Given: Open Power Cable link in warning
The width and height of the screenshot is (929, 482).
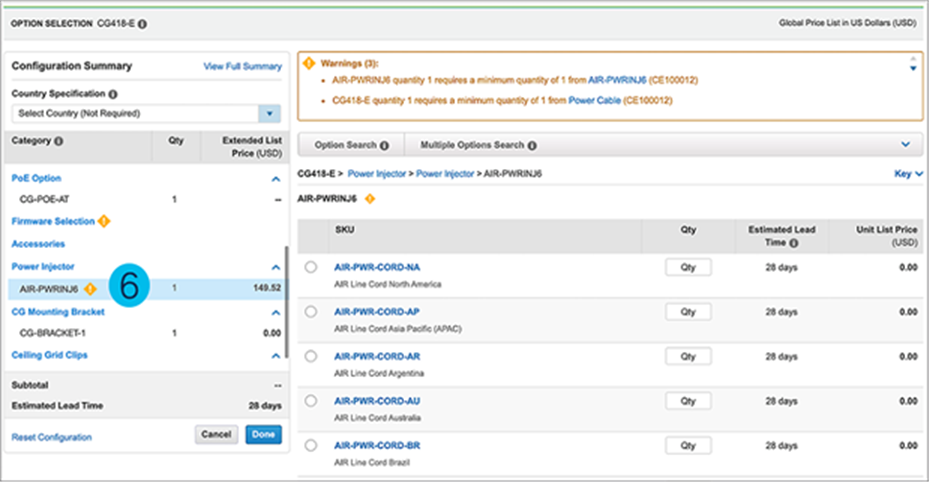Looking at the screenshot, I should tap(594, 101).
